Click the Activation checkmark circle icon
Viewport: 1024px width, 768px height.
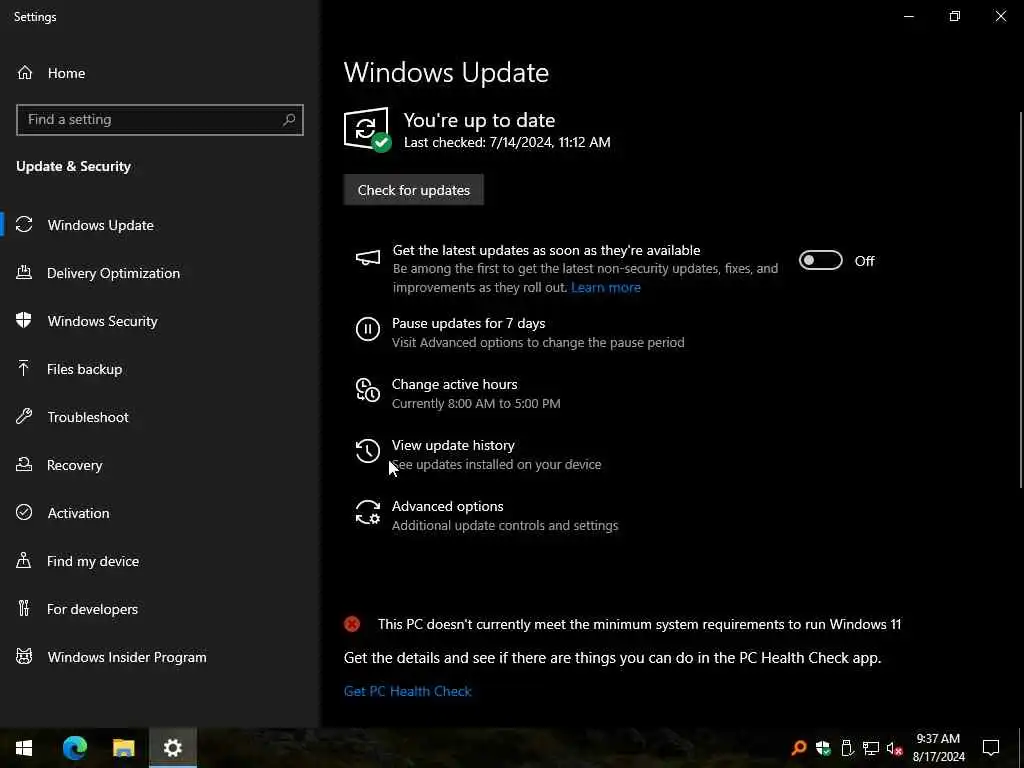(x=24, y=513)
